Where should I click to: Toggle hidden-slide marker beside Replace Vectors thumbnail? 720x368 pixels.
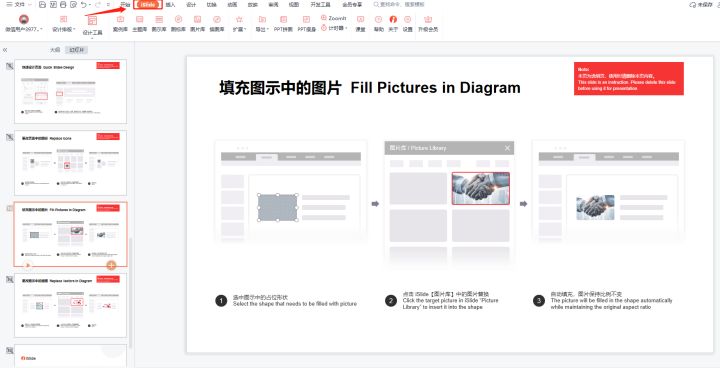pos(9,280)
